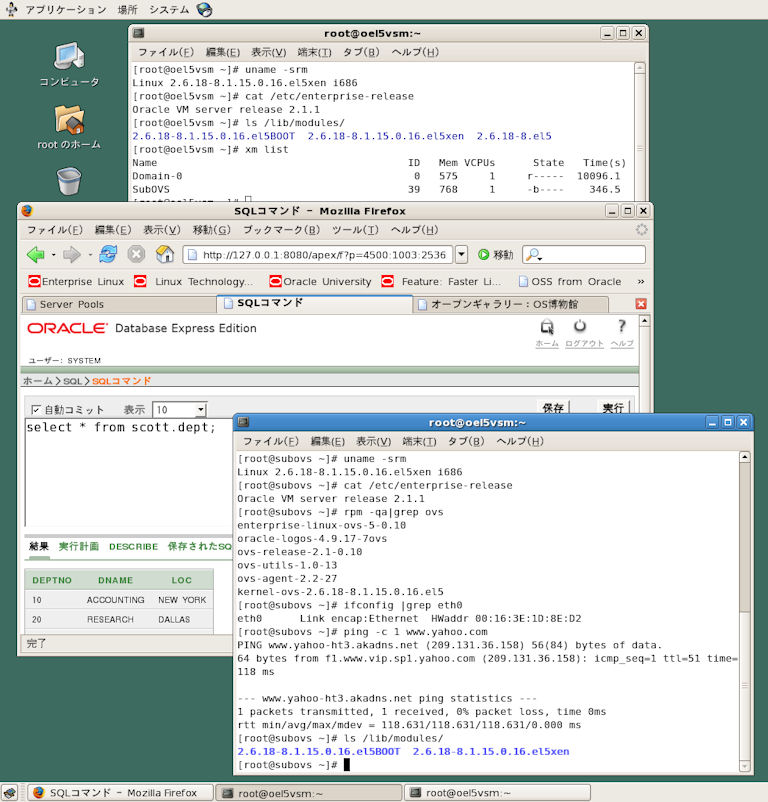Click the back terminal's scrollbar up arrow

[640, 68]
